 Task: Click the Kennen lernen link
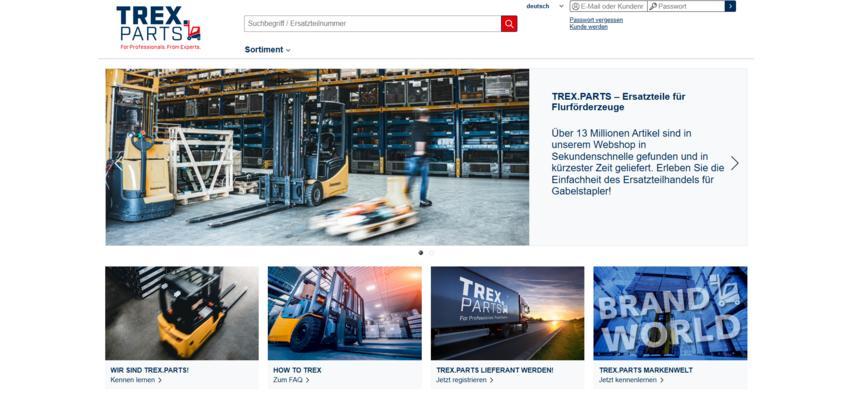(x=136, y=380)
